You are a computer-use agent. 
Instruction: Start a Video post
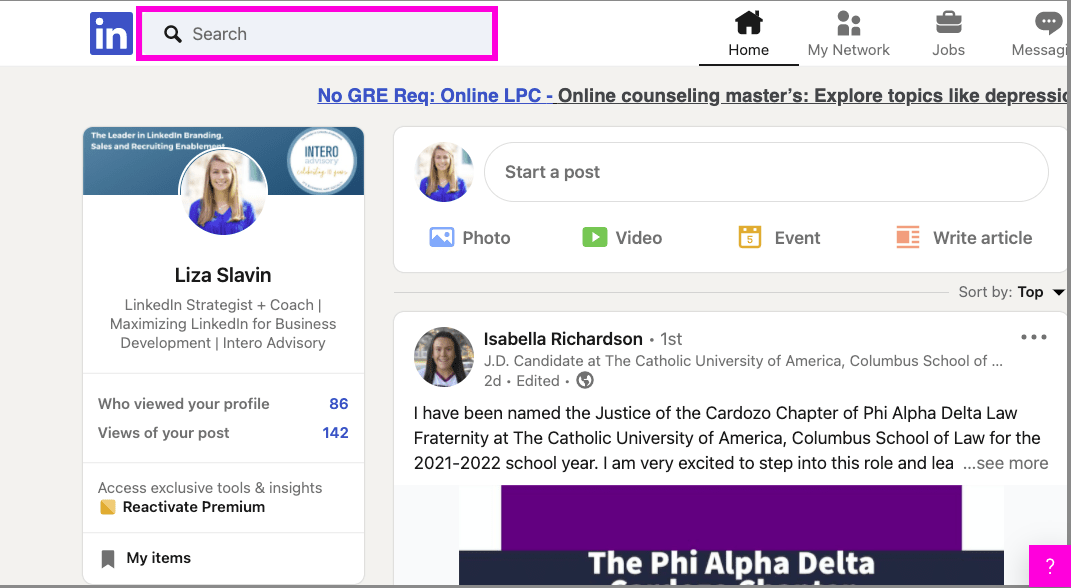(621, 237)
